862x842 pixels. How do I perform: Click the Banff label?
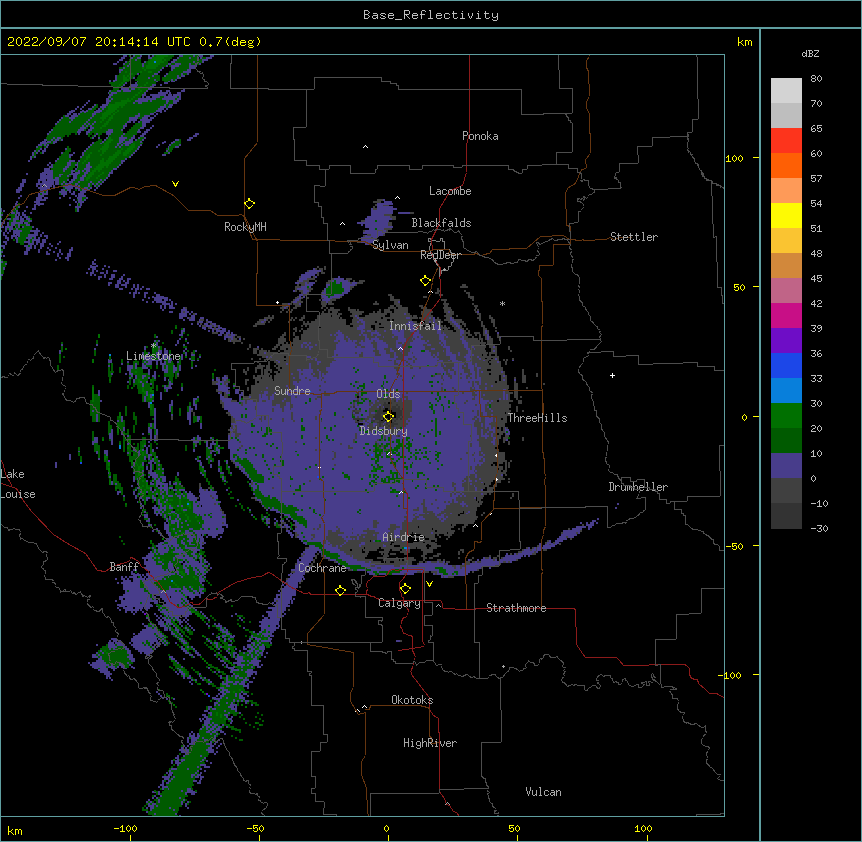point(124,567)
